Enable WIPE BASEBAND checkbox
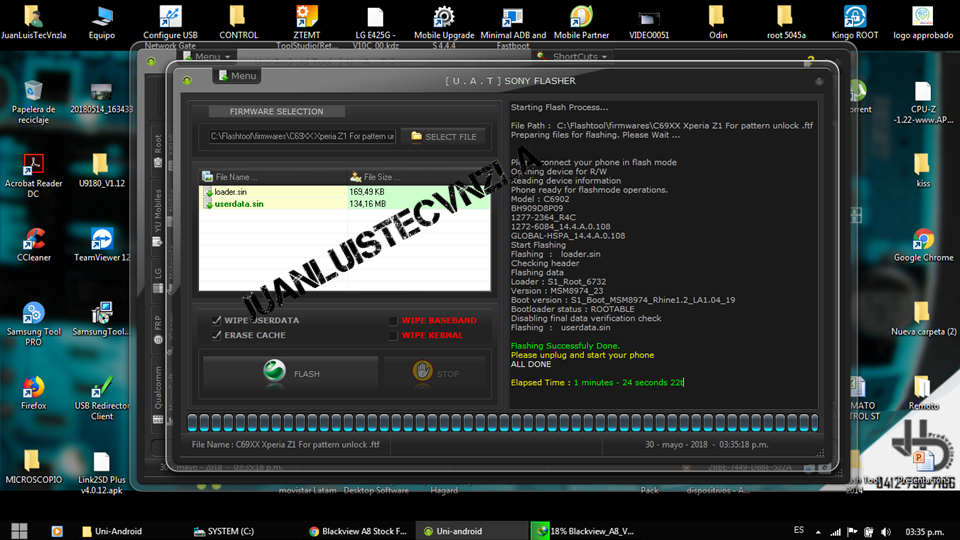This screenshot has width=960, height=540. (393, 320)
